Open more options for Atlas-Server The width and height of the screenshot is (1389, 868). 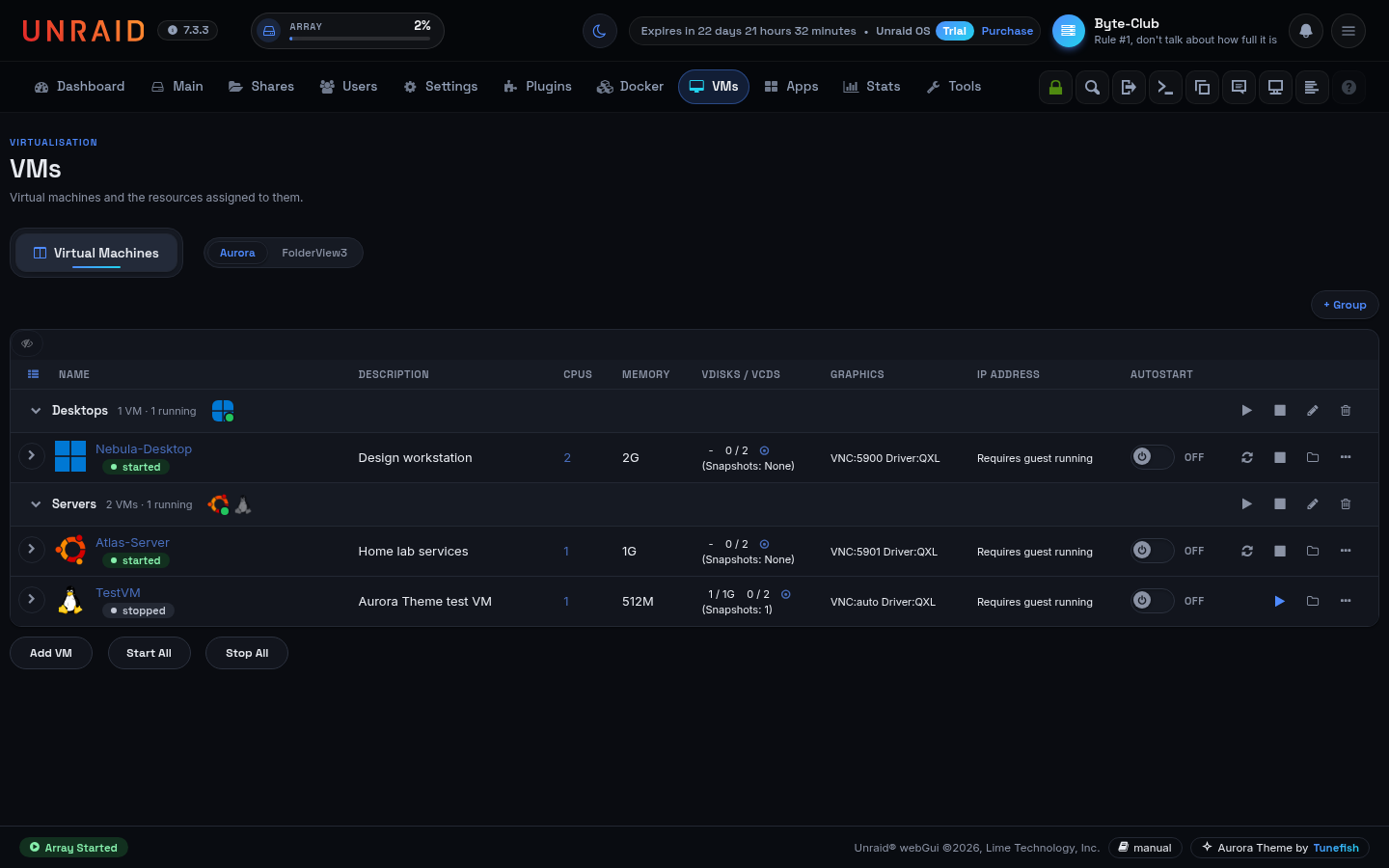tap(1346, 551)
